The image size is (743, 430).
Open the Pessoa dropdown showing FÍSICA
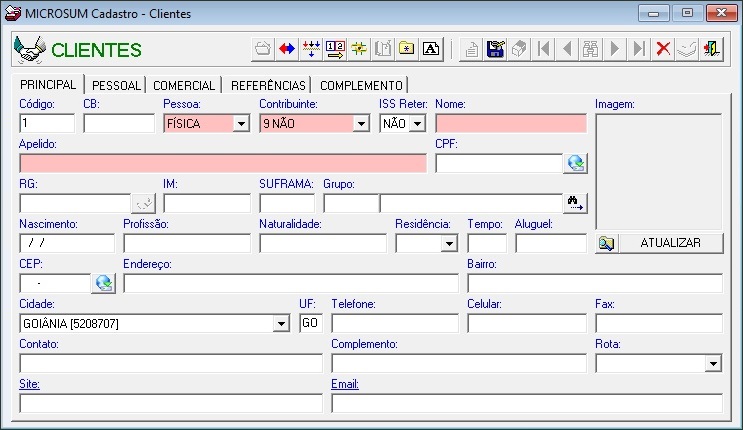240,124
